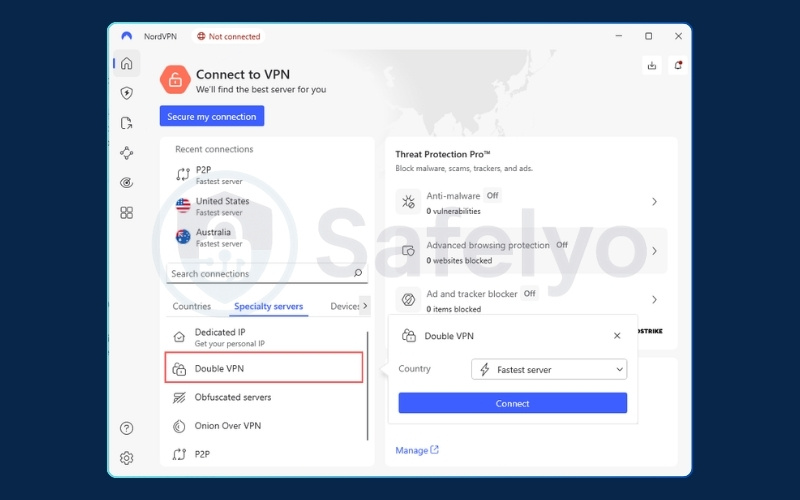Open the Meshnet sidebar icon
This screenshot has height=500, width=800.
click(x=127, y=153)
